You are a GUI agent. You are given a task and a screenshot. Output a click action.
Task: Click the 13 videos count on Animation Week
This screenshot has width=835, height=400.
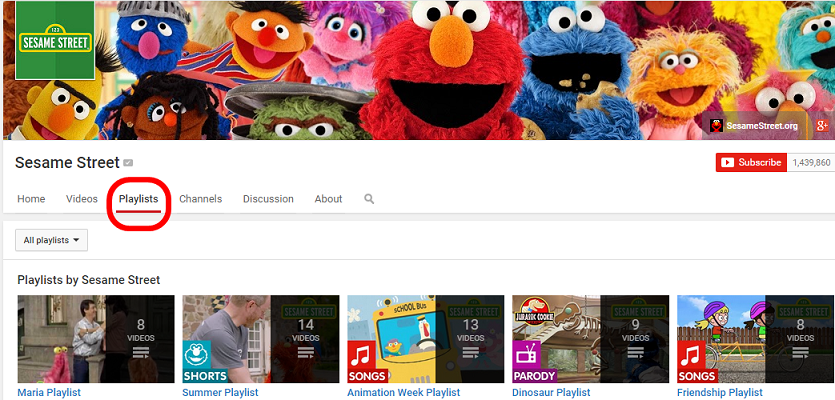[x=471, y=329]
